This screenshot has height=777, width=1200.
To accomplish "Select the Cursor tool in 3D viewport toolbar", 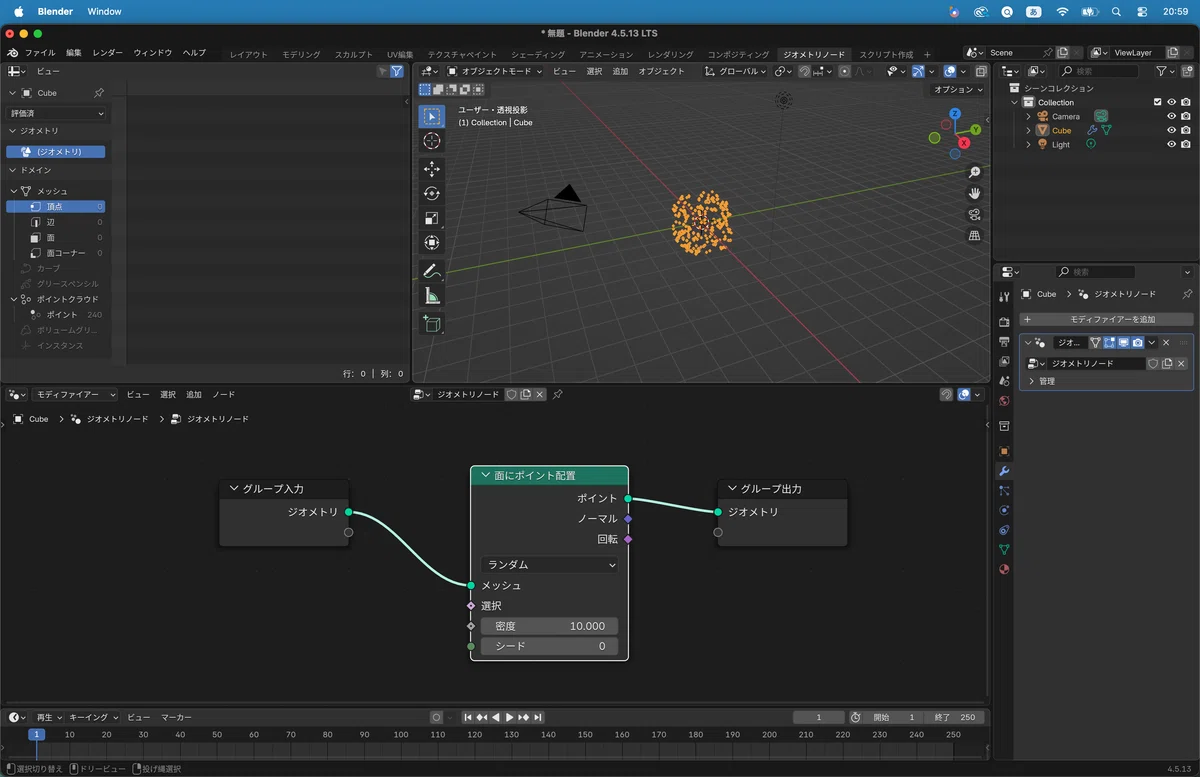I will [432, 141].
